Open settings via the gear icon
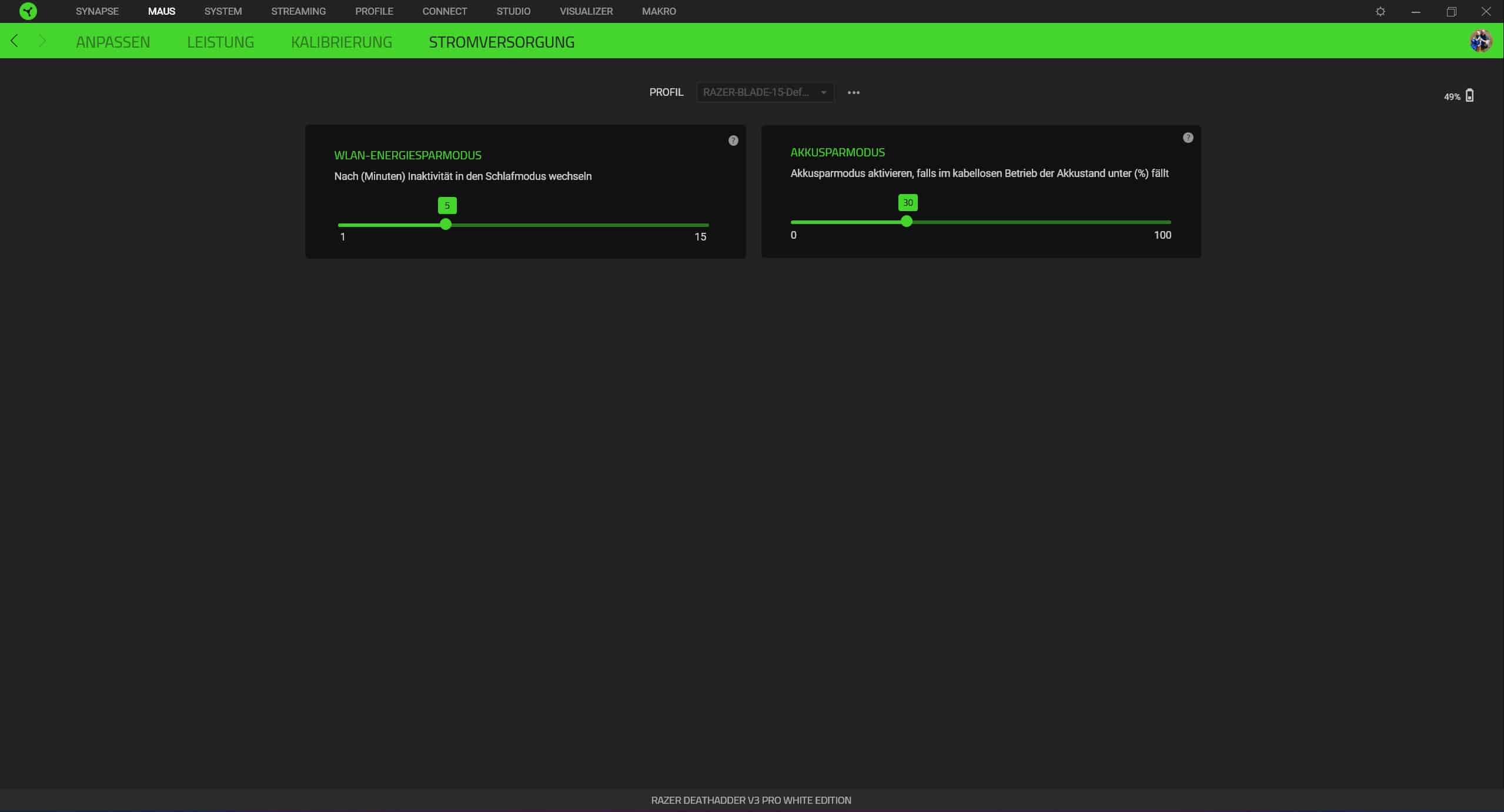 (x=1380, y=11)
